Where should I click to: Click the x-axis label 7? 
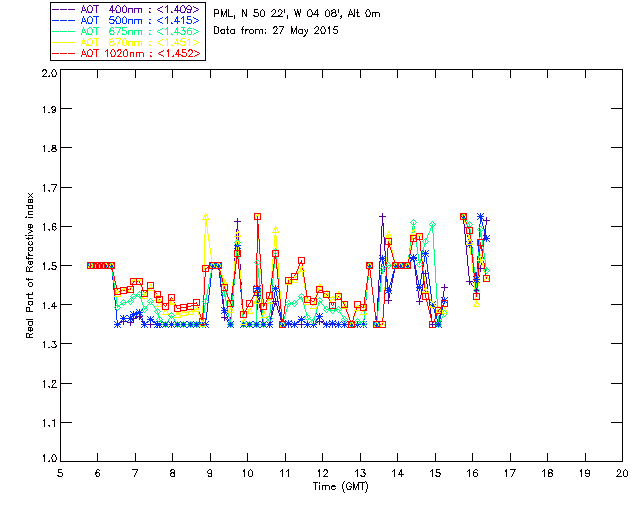coord(135,473)
